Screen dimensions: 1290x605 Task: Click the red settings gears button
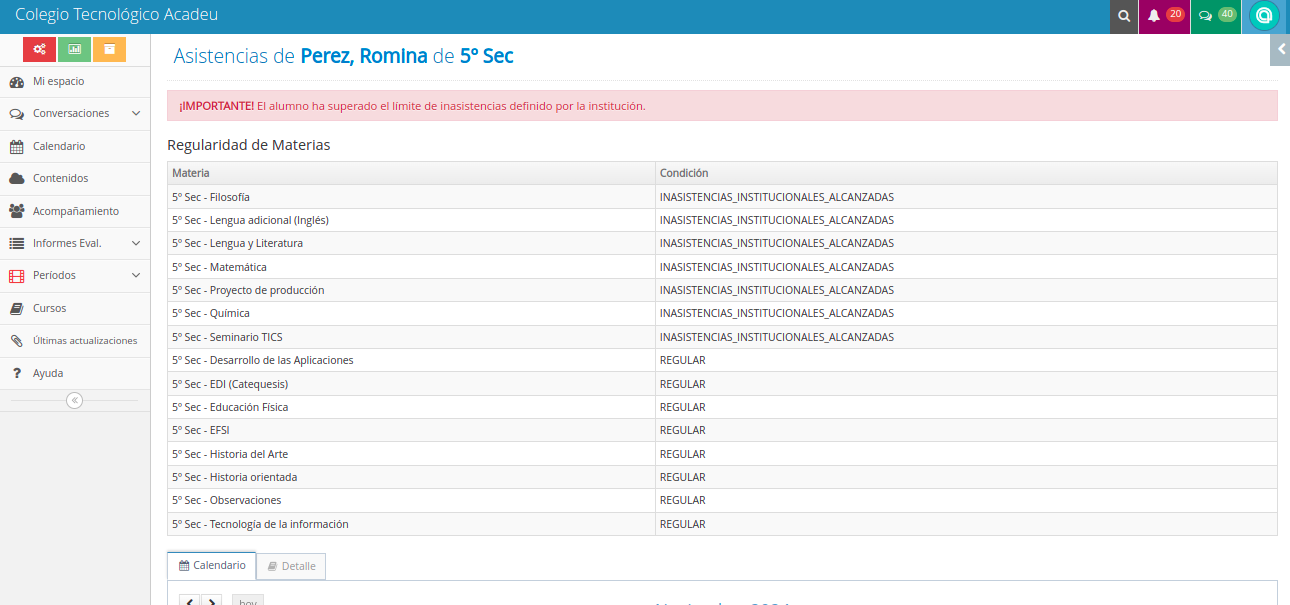tap(39, 49)
